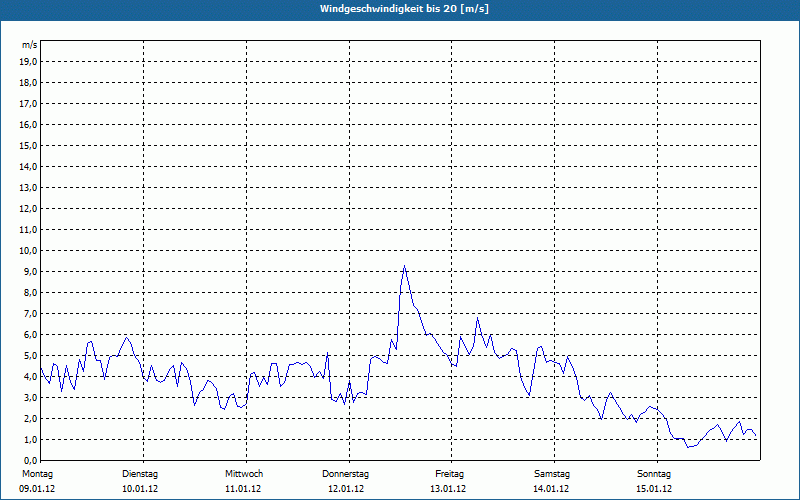Select the date '10.01.12'
The image size is (800, 500).
(140, 489)
